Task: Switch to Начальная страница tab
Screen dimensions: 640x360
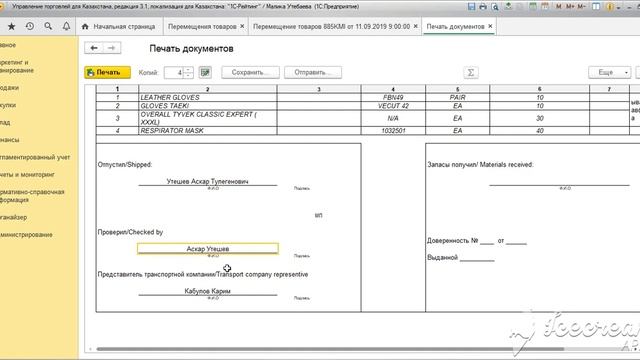Action: [120, 27]
